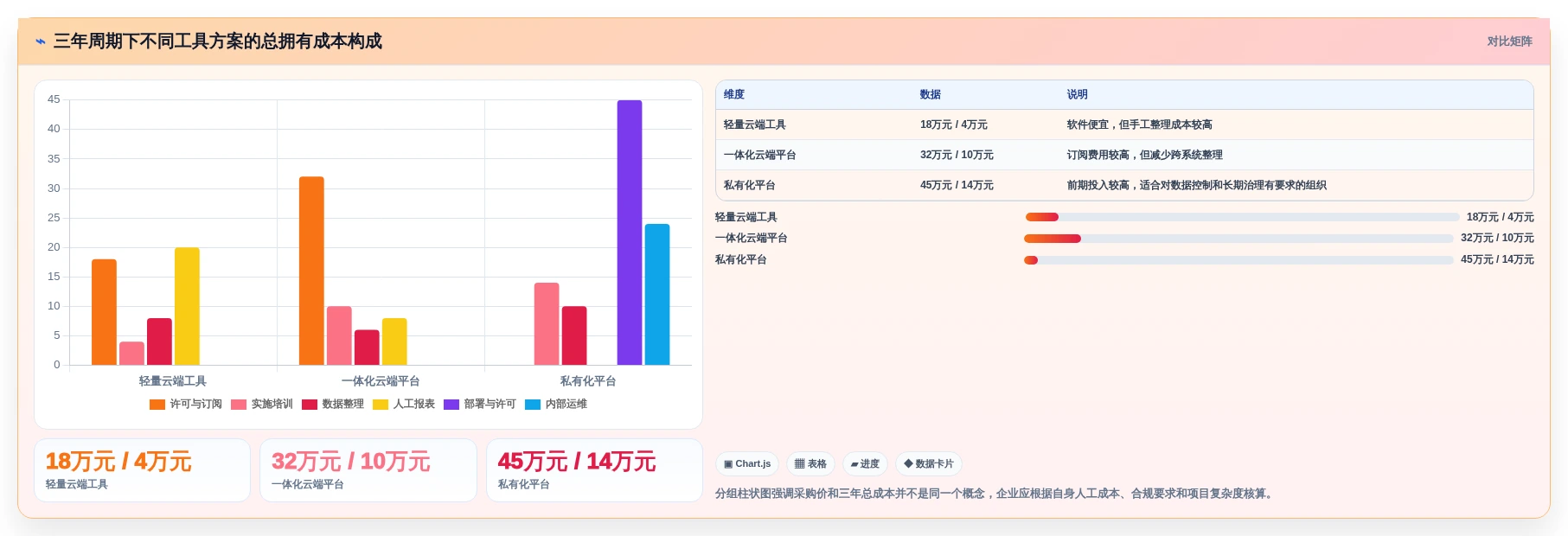Viewport: 1568px width, 536px height.
Task: Toggle the 实施培训 legend item
Action: coord(262,404)
